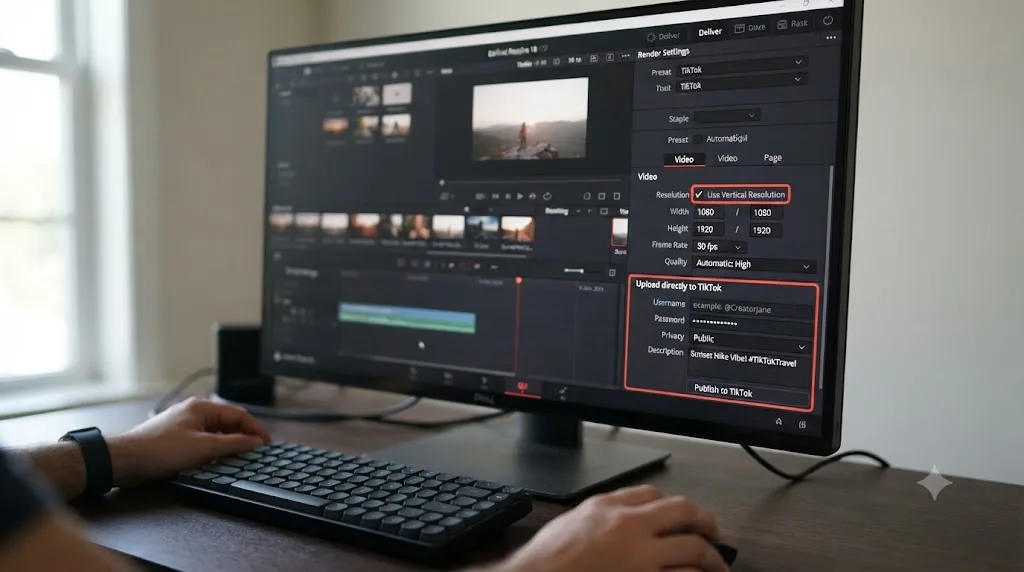Click home icon below the upload panel
Screen dimensions: 1024x572
tap(778, 422)
